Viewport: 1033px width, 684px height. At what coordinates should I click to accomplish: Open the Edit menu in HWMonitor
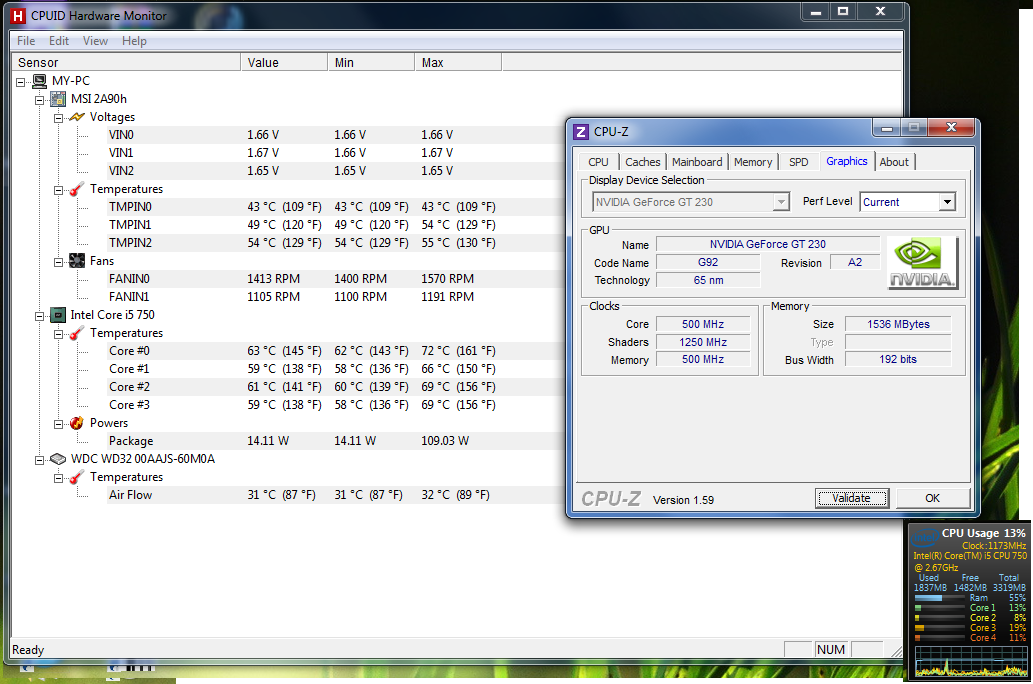[x=59, y=41]
